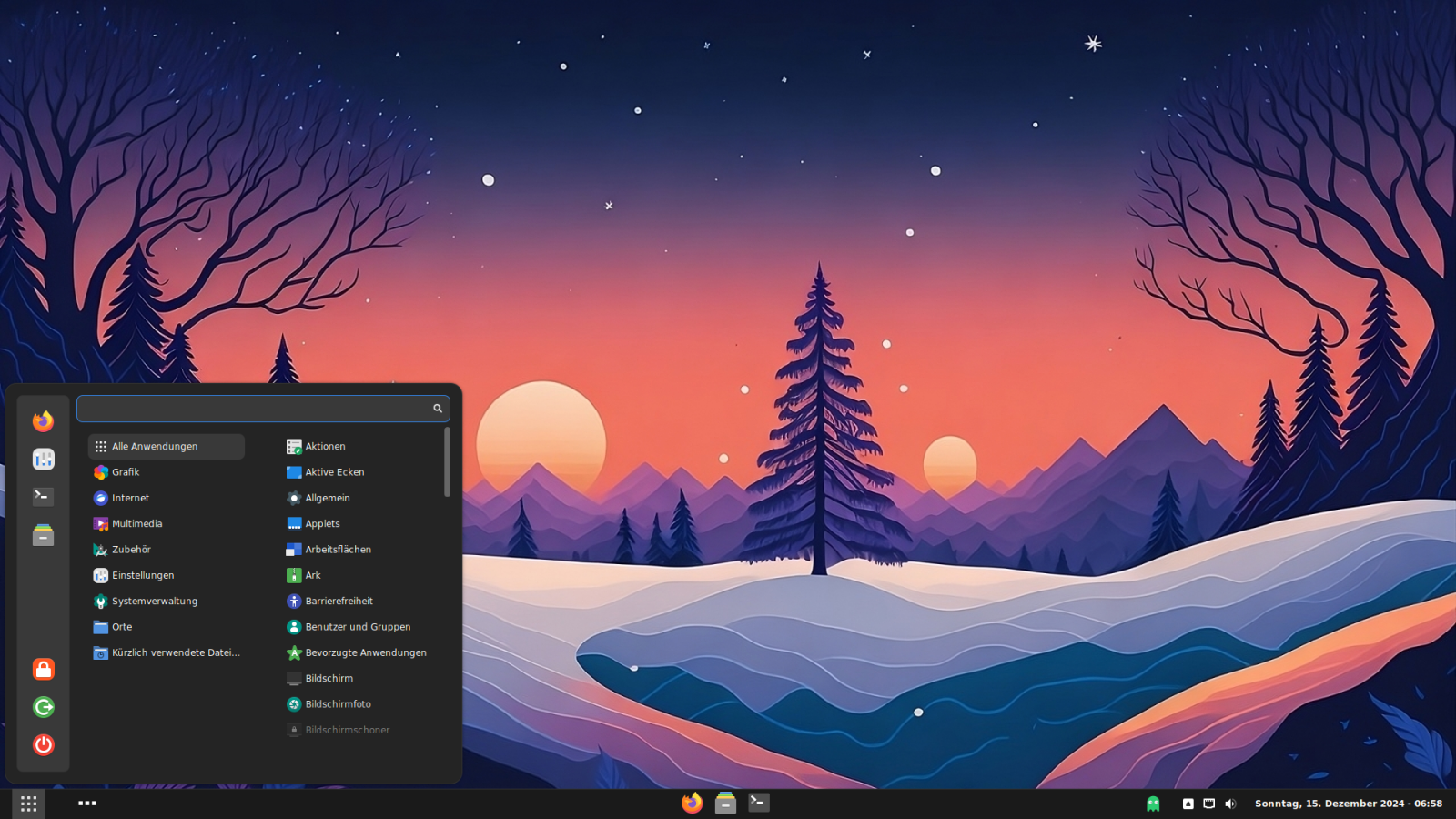
Task: Choose the Multimedia category
Action: tap(136, 524)
